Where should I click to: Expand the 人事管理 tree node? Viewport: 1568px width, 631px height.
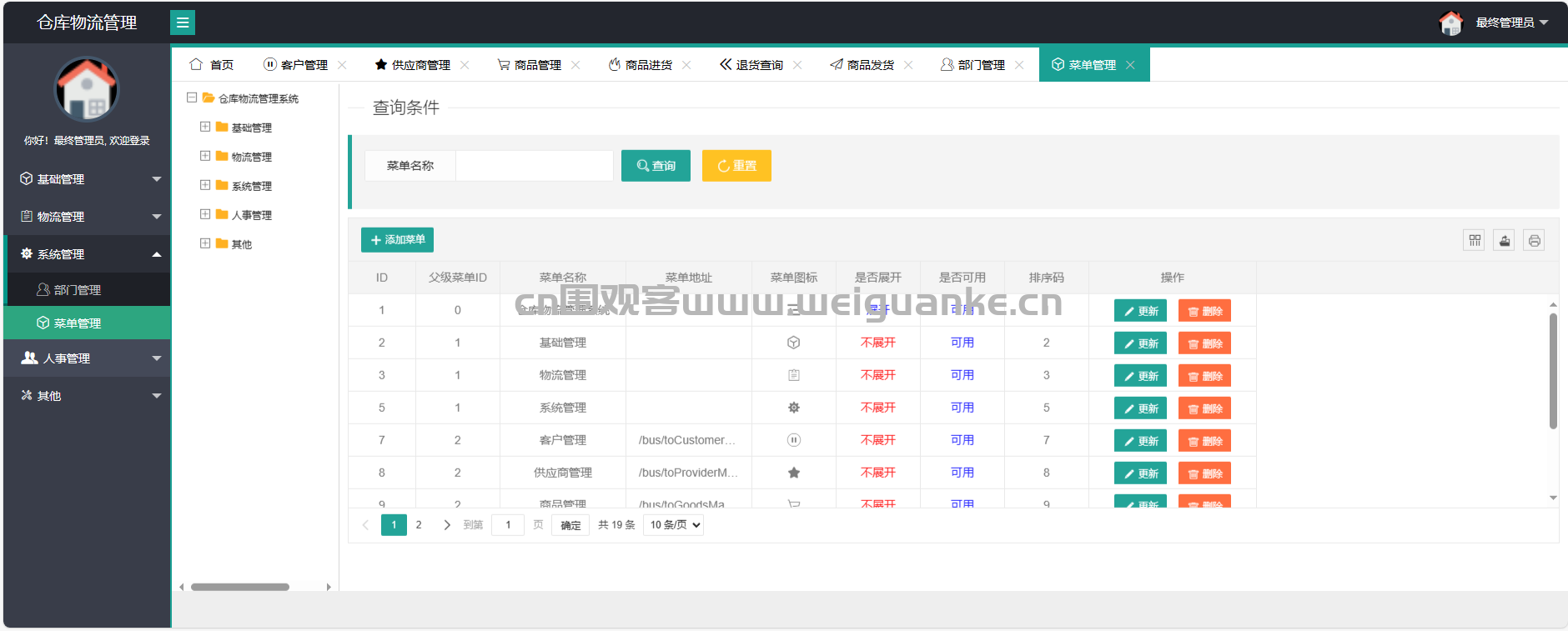pyautogui.click(x=205, y=214)
